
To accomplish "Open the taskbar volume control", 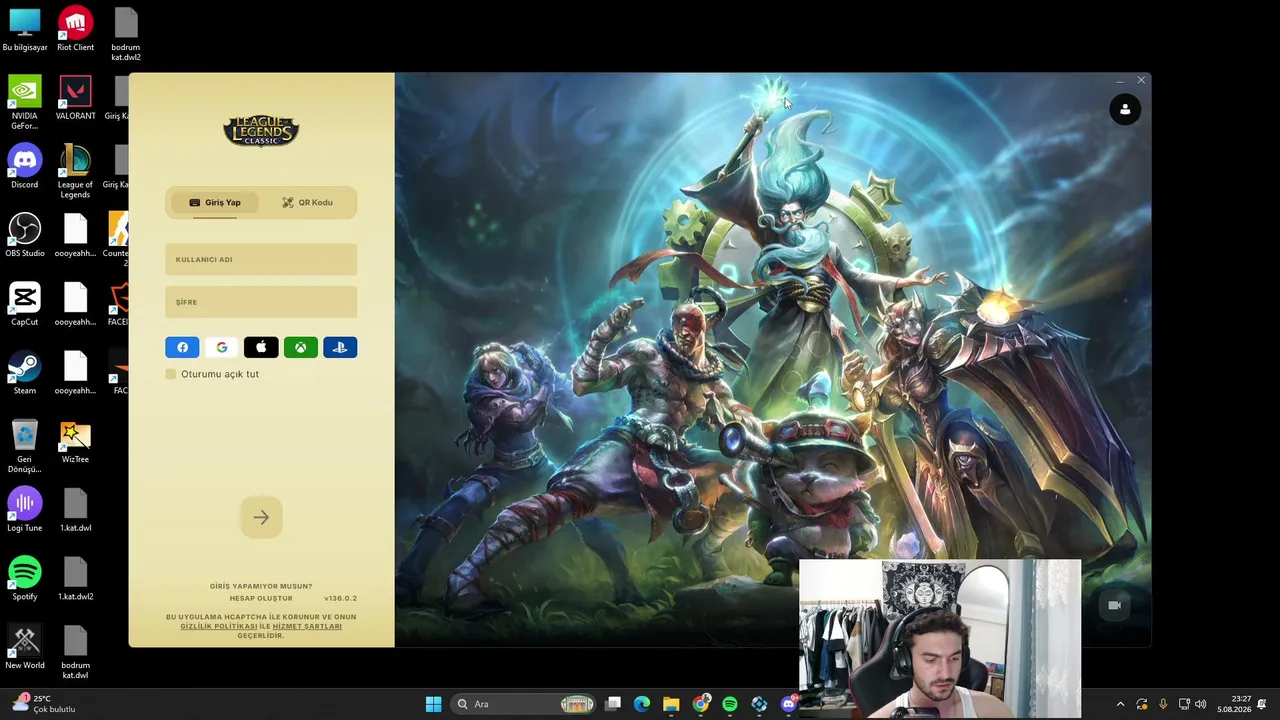I will tap(1200, 704).
